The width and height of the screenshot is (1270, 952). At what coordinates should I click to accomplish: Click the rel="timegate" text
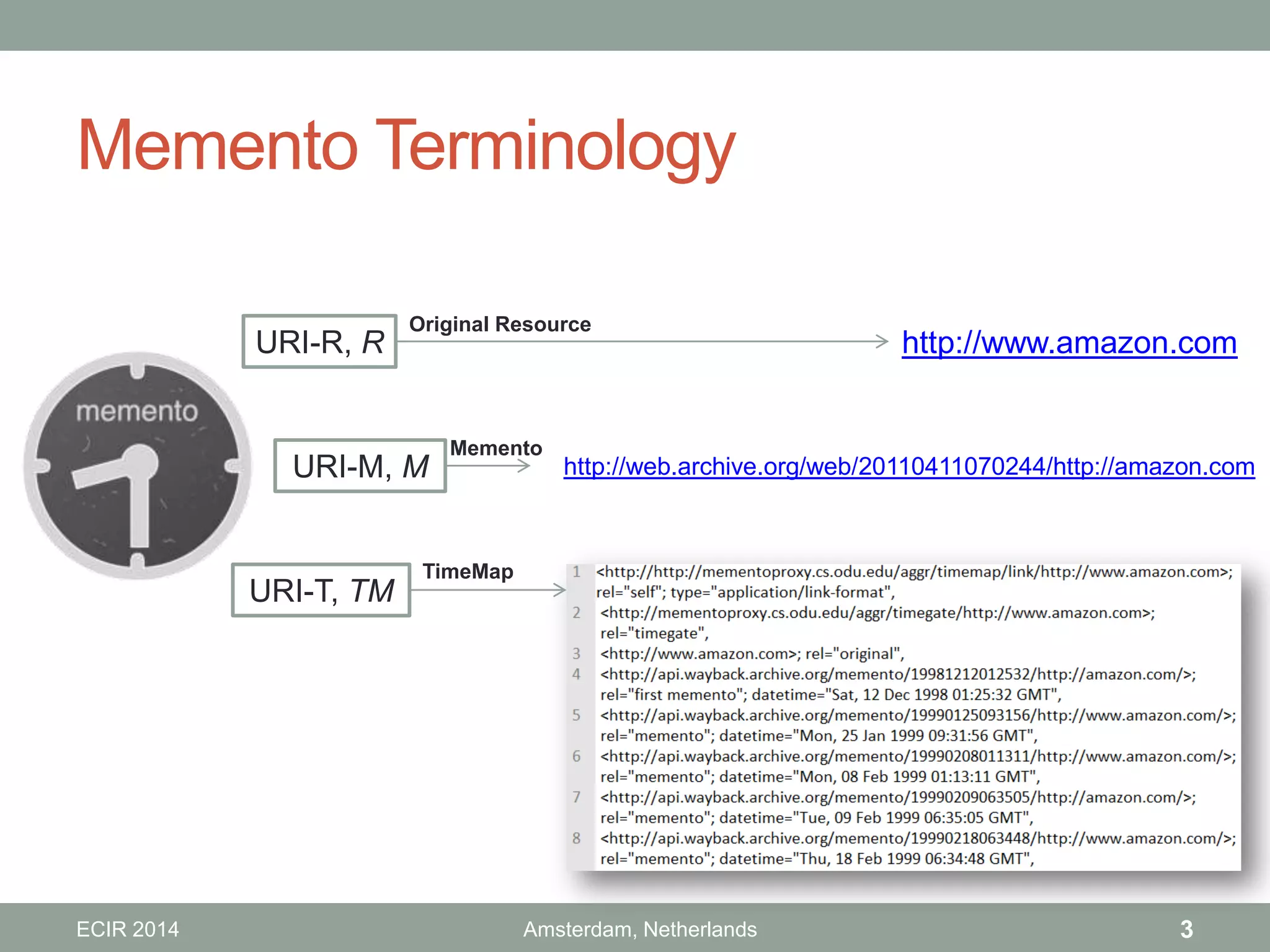654,633
